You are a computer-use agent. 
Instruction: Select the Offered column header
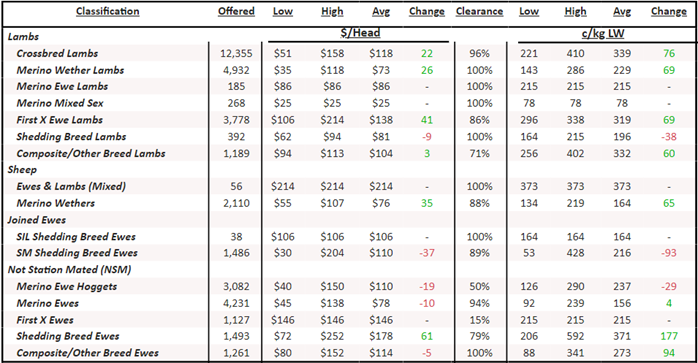click(236, 12)
